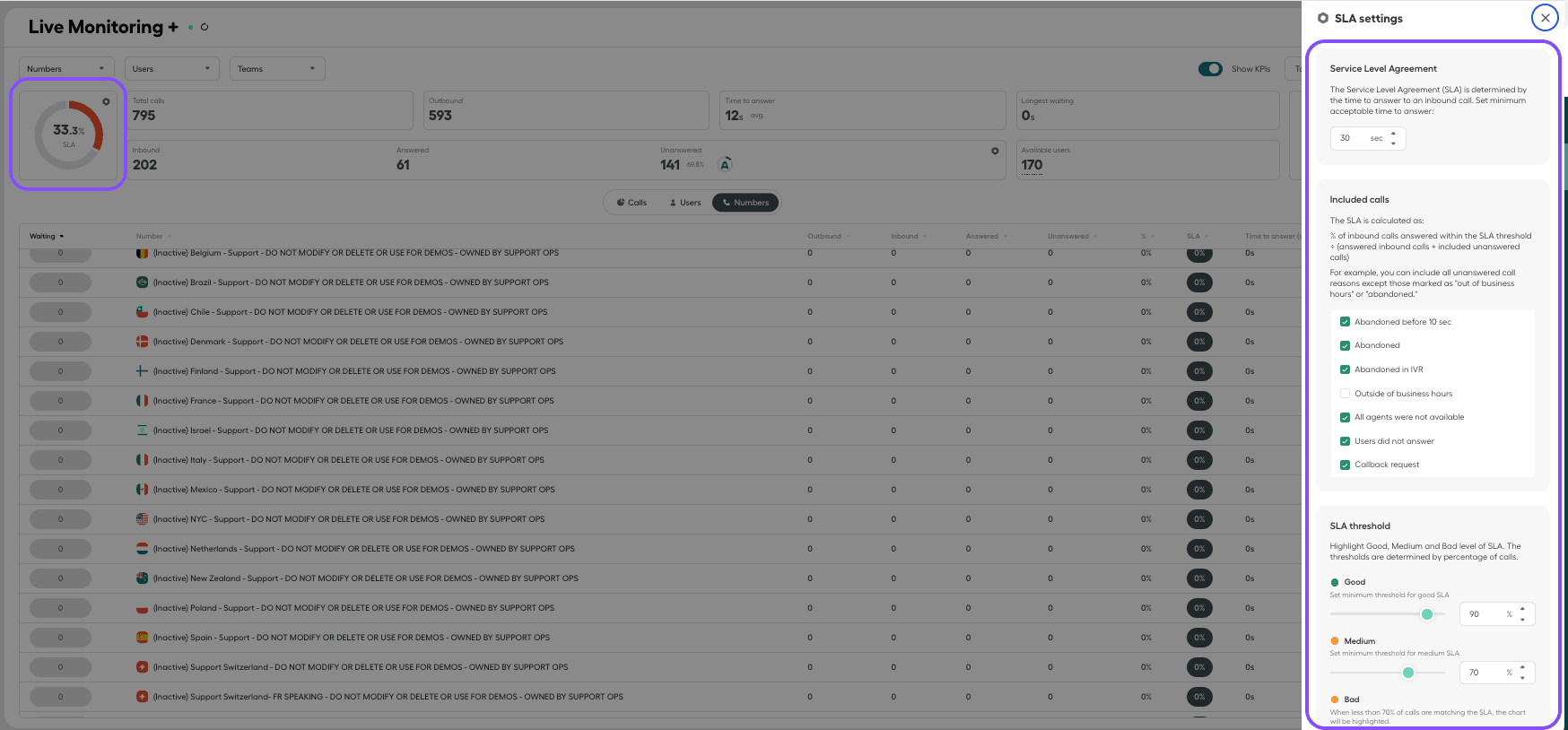Click the Live Monitoring + title
The height and width of the screenshot is (730, 1568).
pyautogui.click(x=103, y=27)
